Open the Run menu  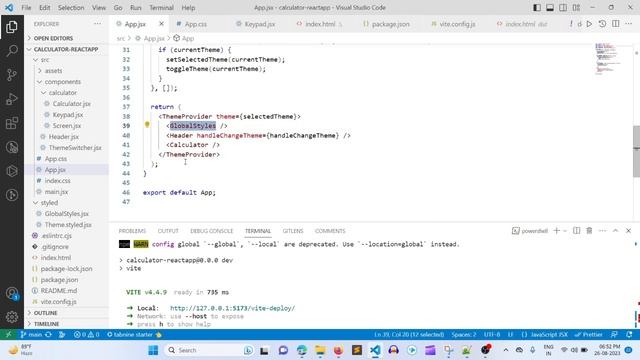point(136,8)
